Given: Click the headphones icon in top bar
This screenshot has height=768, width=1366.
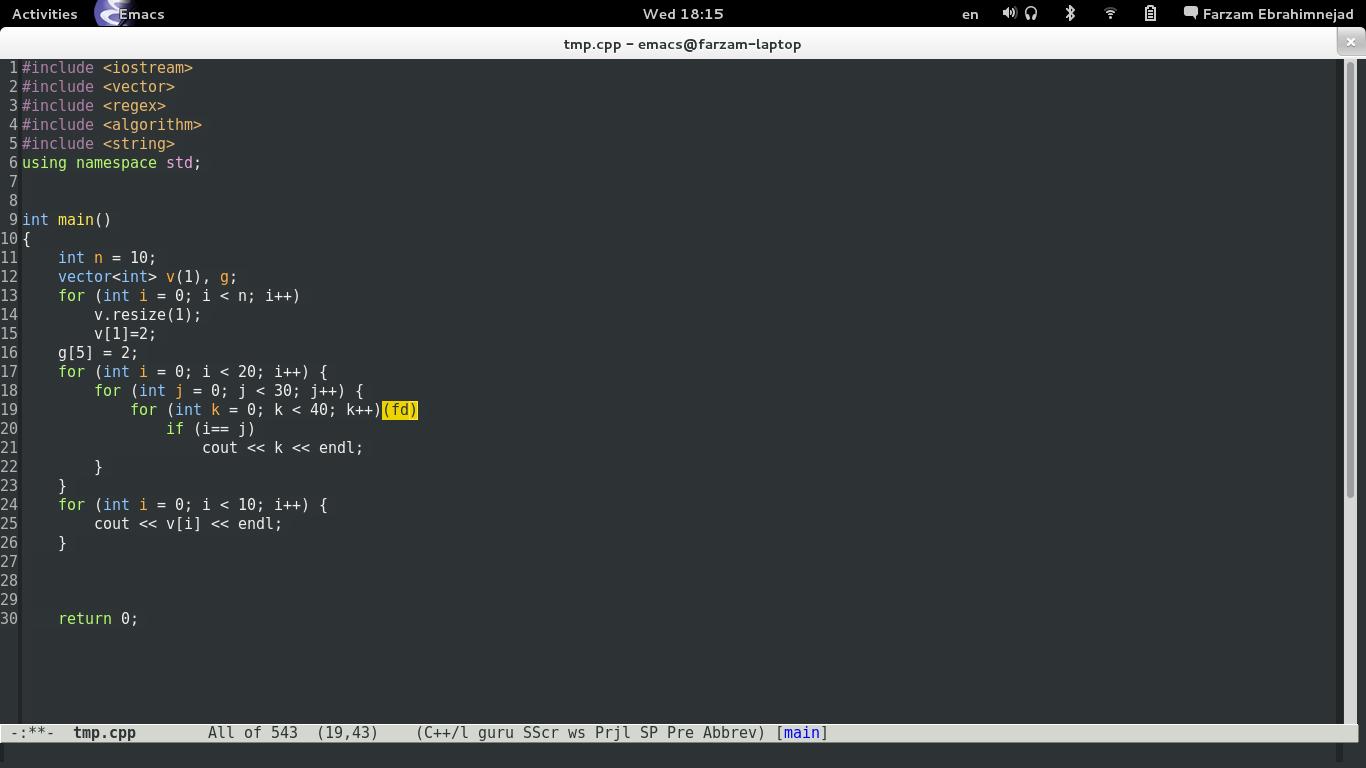Looking at the screenshot, I should pyautogui.click(x=1031, y=14).
